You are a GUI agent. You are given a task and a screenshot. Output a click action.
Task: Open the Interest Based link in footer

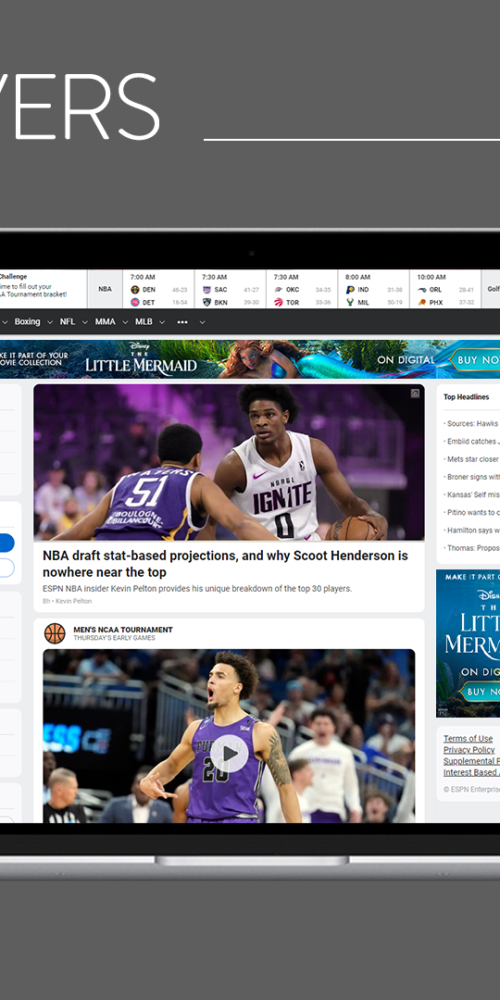472,772
